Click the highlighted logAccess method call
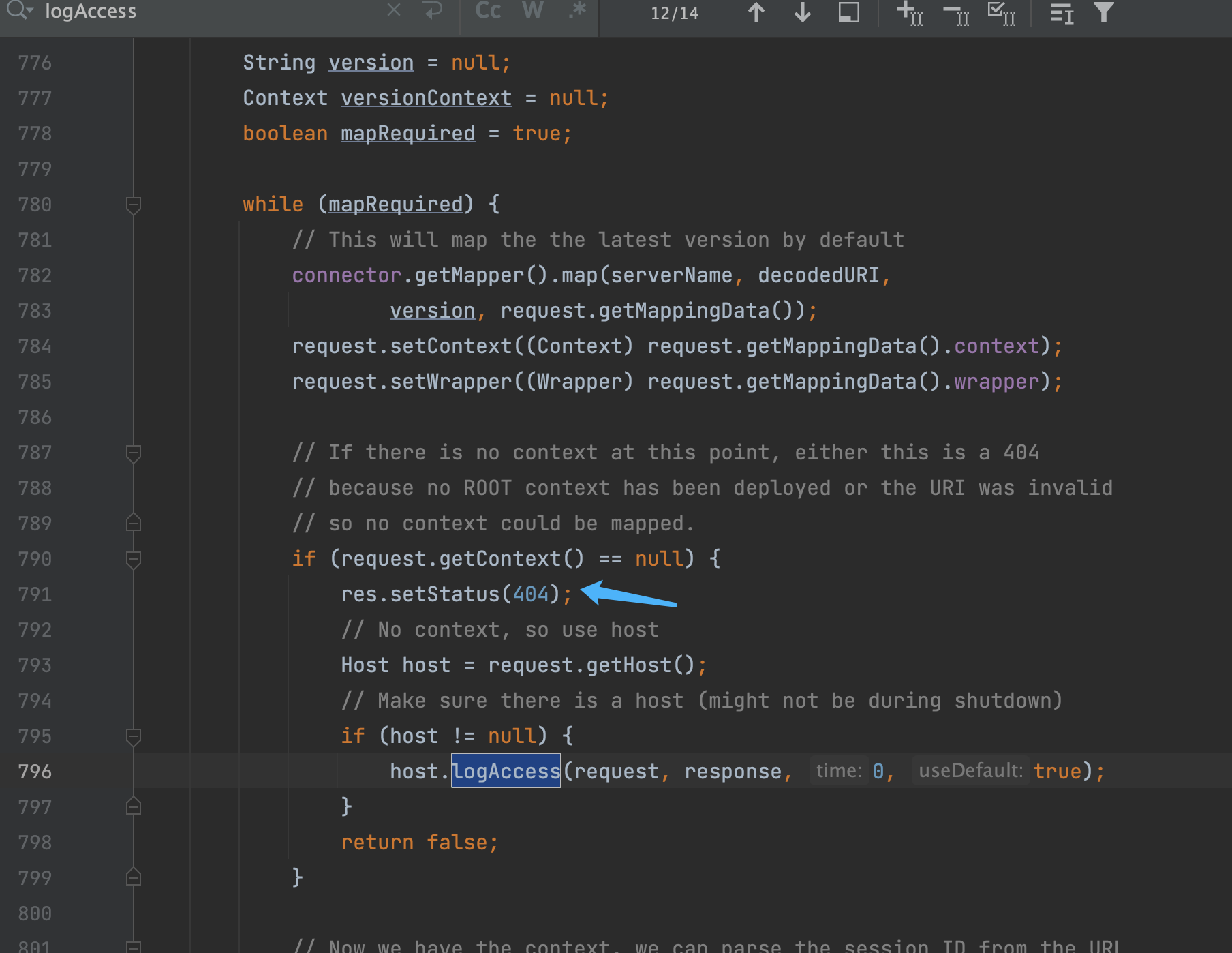The image size is (1232, 953). (x=506, y=771)
